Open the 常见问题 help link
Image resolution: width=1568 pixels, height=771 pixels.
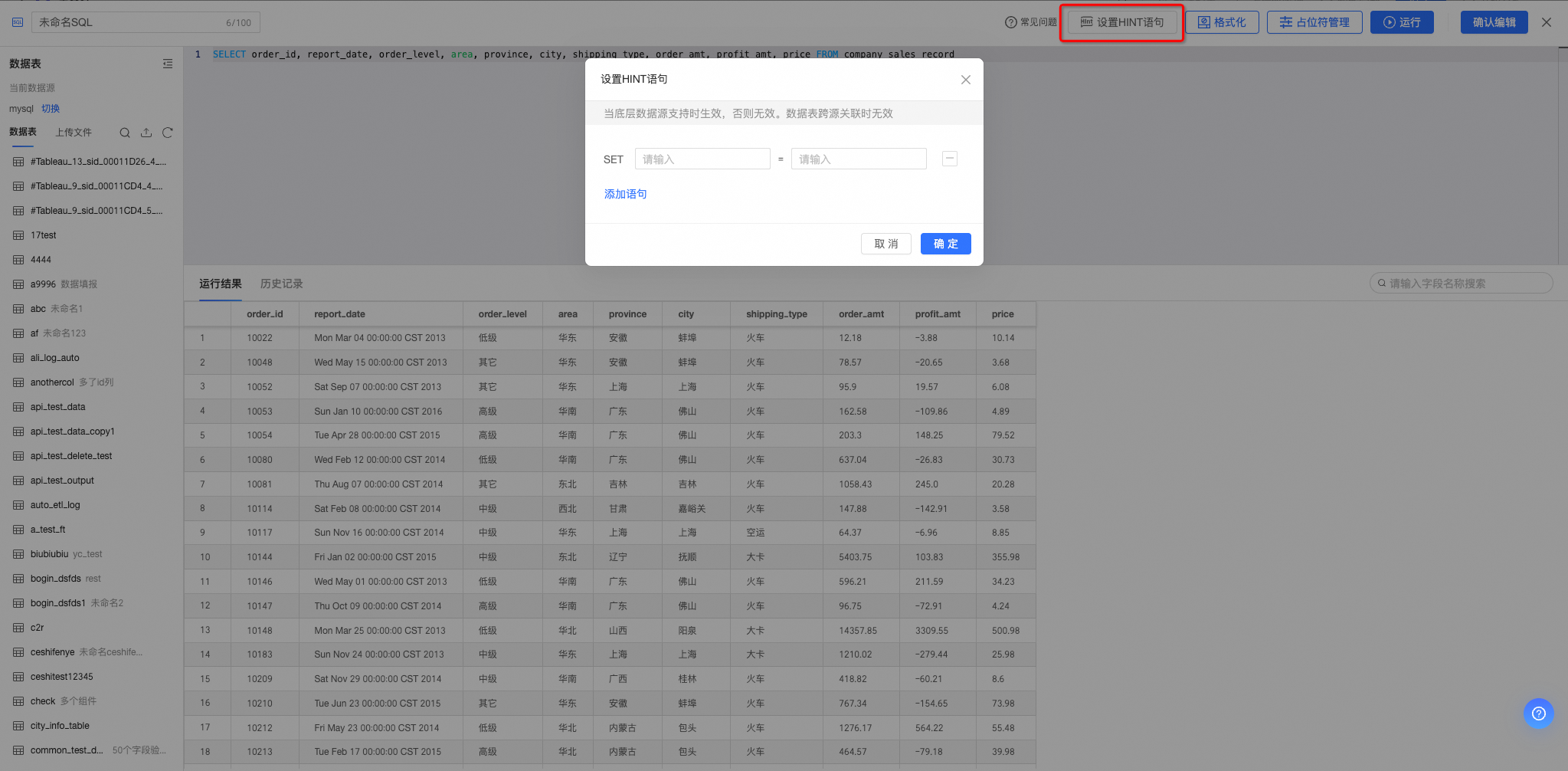[1031, 22]
